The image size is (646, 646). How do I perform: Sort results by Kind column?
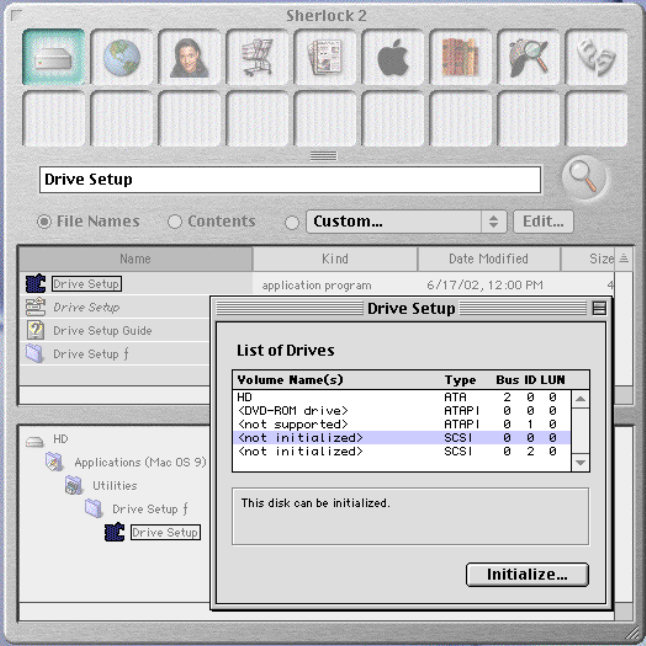coord(335,259)
